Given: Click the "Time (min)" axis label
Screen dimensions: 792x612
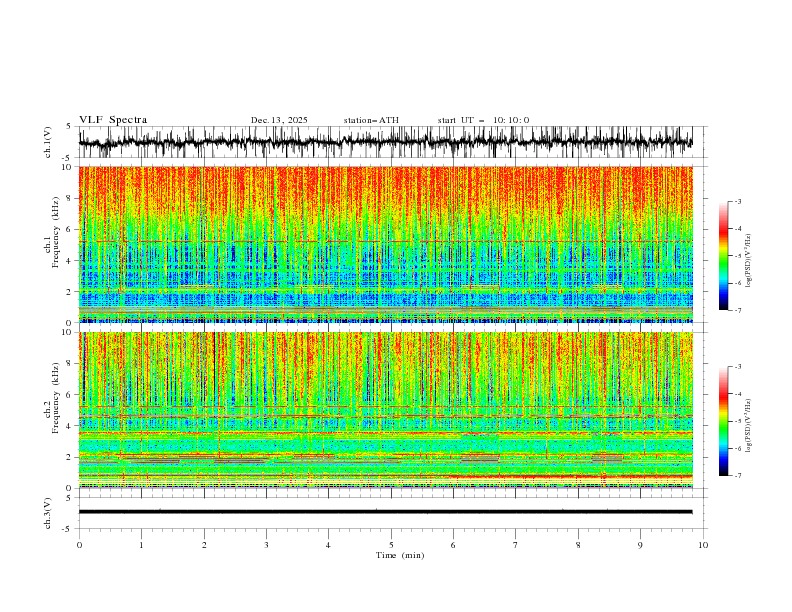Looking at the screenshot, I should 400,555.
